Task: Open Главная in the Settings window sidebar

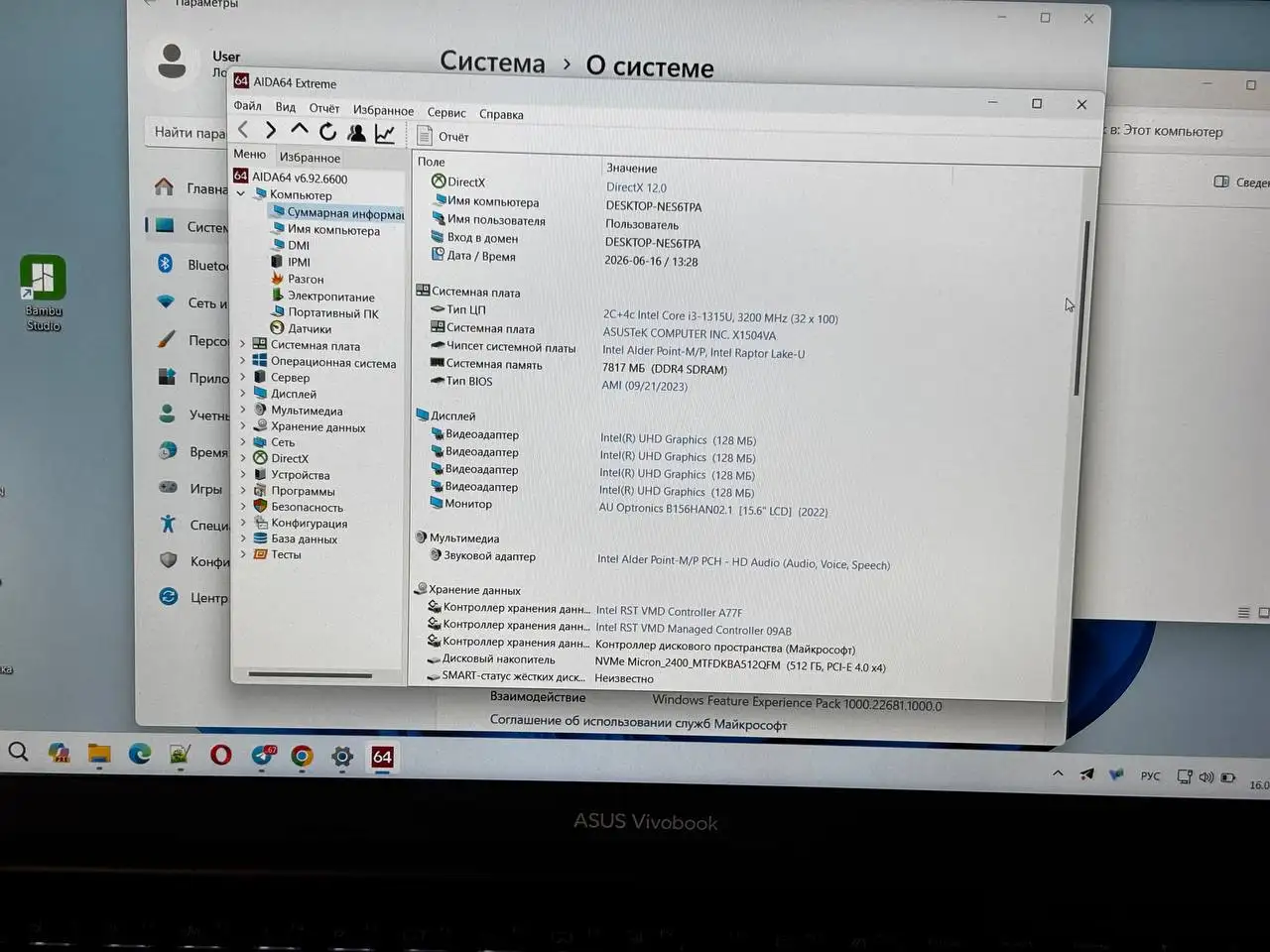Action: coord(192,188)
